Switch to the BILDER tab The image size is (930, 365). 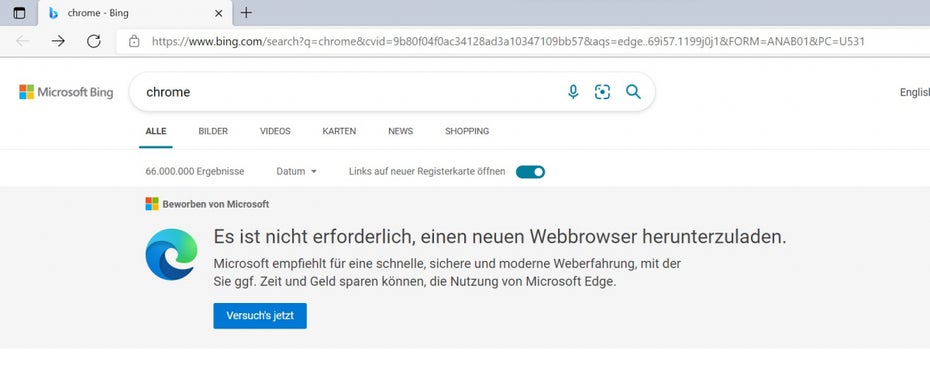click(x=213, y=131)
